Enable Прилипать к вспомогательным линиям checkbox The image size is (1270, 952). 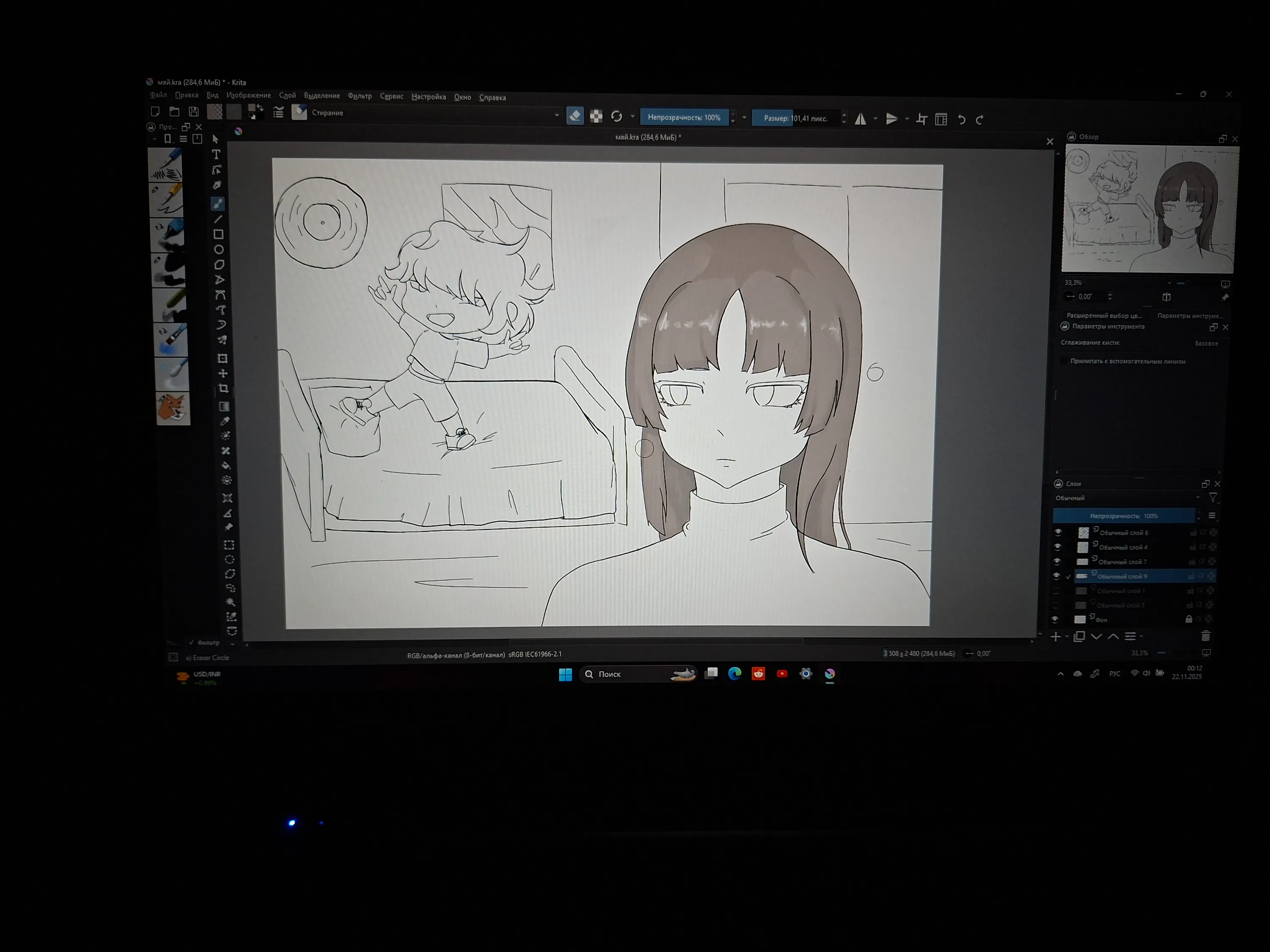click(x=1064, y=360)
